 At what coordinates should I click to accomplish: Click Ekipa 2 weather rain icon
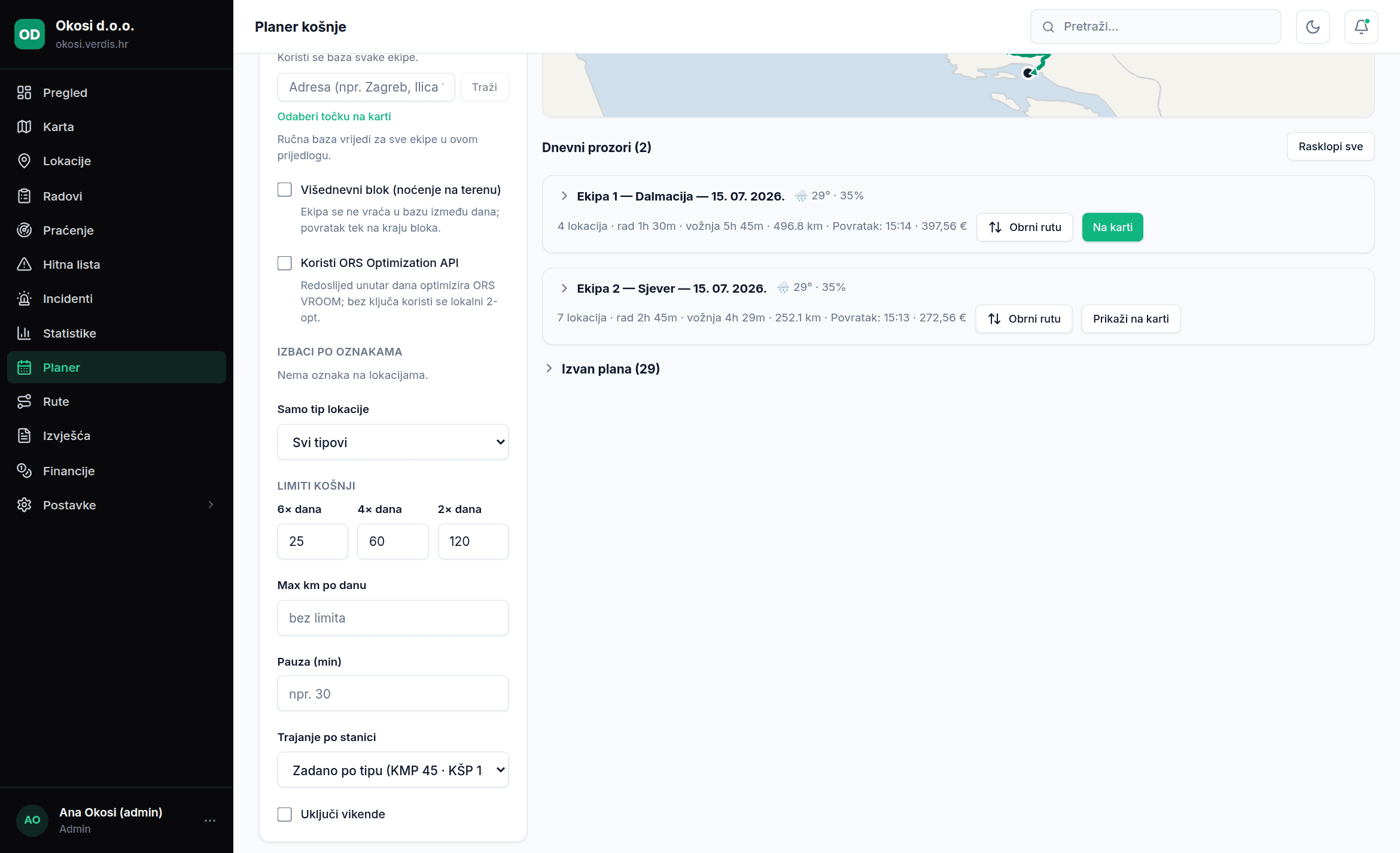click(783, 287)
